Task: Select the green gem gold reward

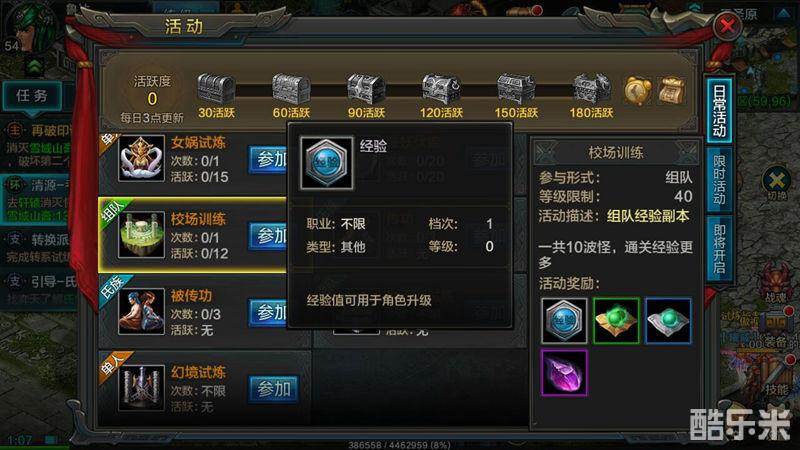Action: (x=616, y=321)
